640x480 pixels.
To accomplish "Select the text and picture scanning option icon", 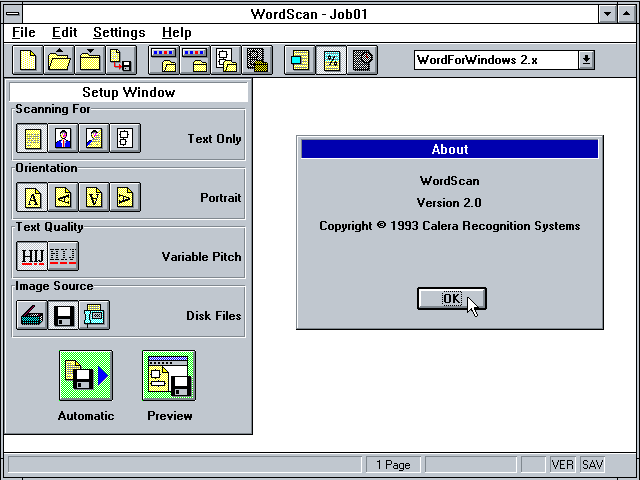I will (x=94, y=138).
